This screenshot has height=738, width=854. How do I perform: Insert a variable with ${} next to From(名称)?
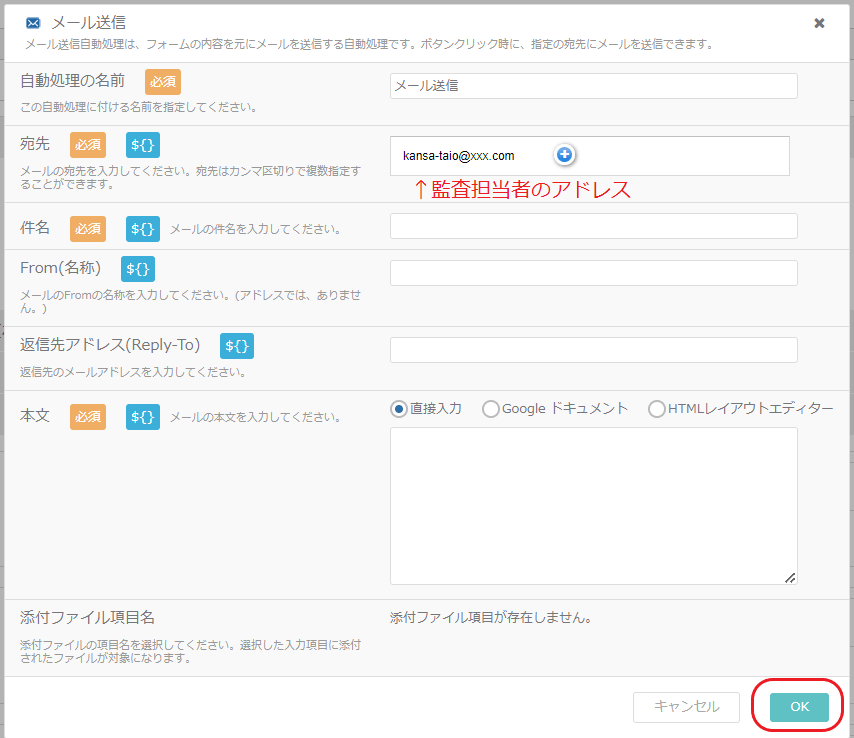[x=138, y=269]
